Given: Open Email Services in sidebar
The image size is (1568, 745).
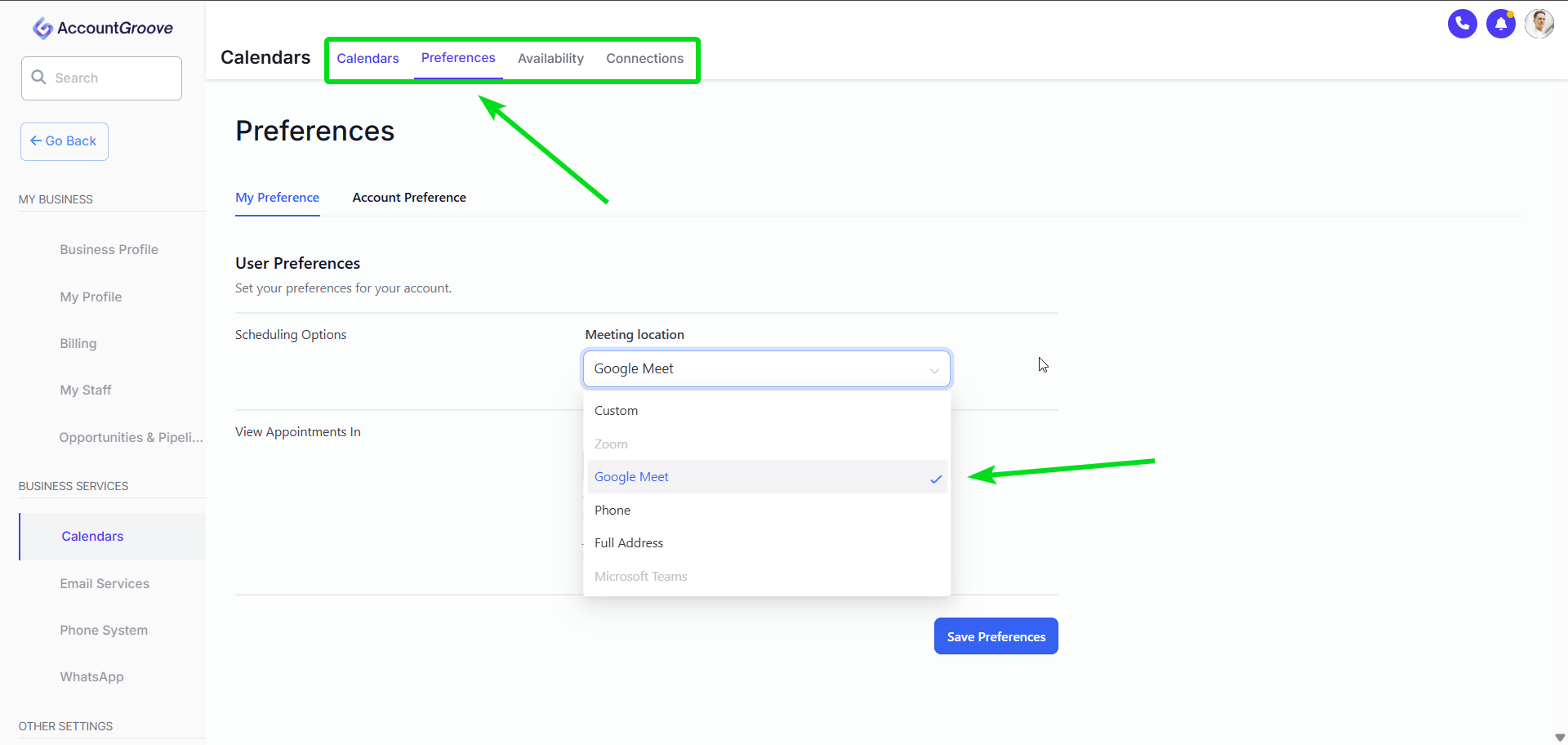Looking at the screenshot, I should (x=105, y=584).
